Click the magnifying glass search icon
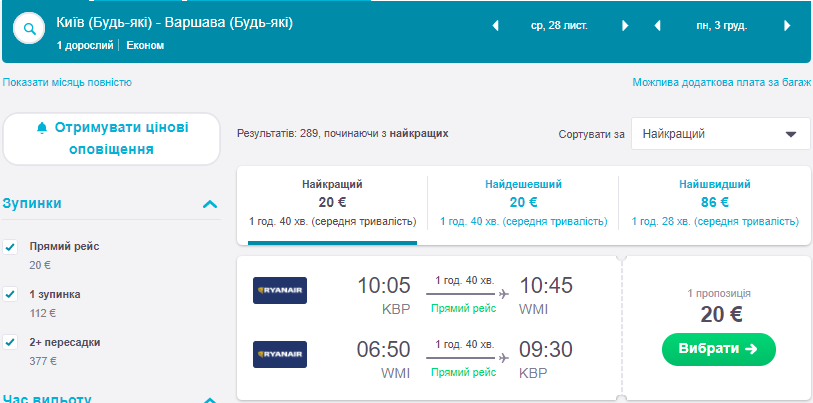Image resolution: width=813 pixels, height=403 pixels. 30,31
